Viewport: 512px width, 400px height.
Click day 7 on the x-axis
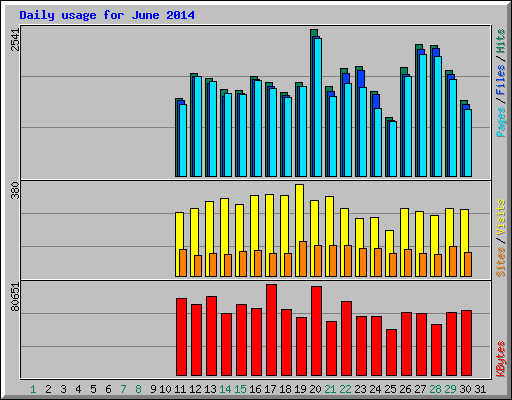[x=123, y=389]
